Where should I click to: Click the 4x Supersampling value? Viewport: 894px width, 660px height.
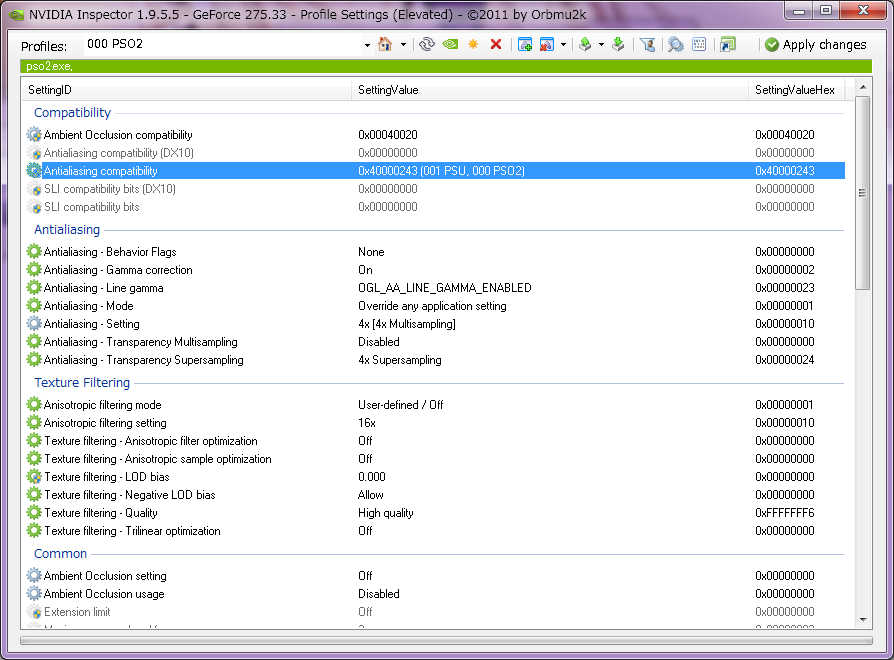pos(400,360)
